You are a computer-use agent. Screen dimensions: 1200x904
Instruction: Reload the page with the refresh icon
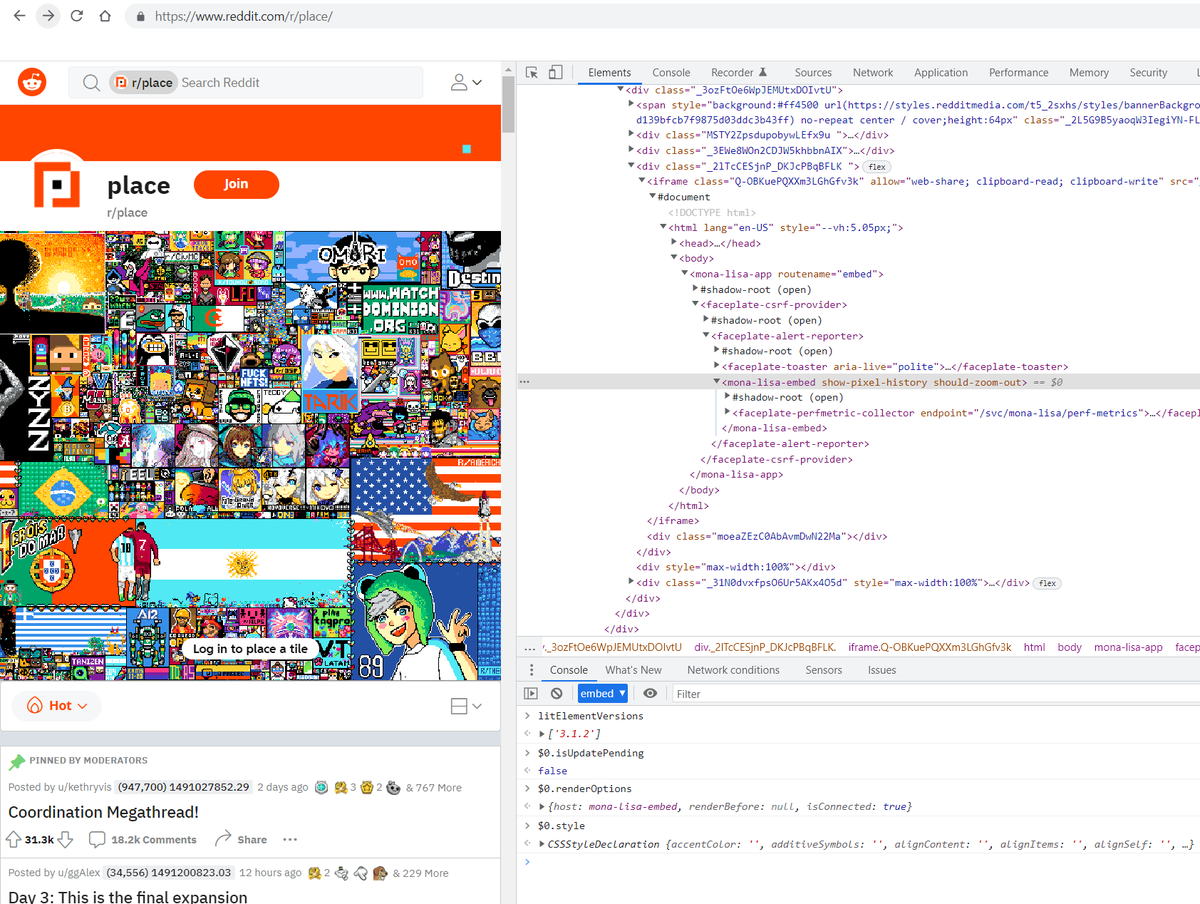[76, 16]
